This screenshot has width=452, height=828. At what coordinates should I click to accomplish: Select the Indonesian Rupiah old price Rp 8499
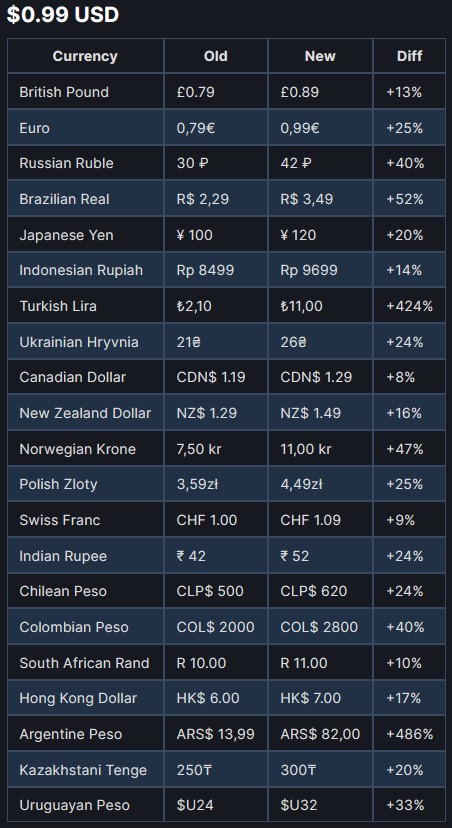(x=205, y=270)
